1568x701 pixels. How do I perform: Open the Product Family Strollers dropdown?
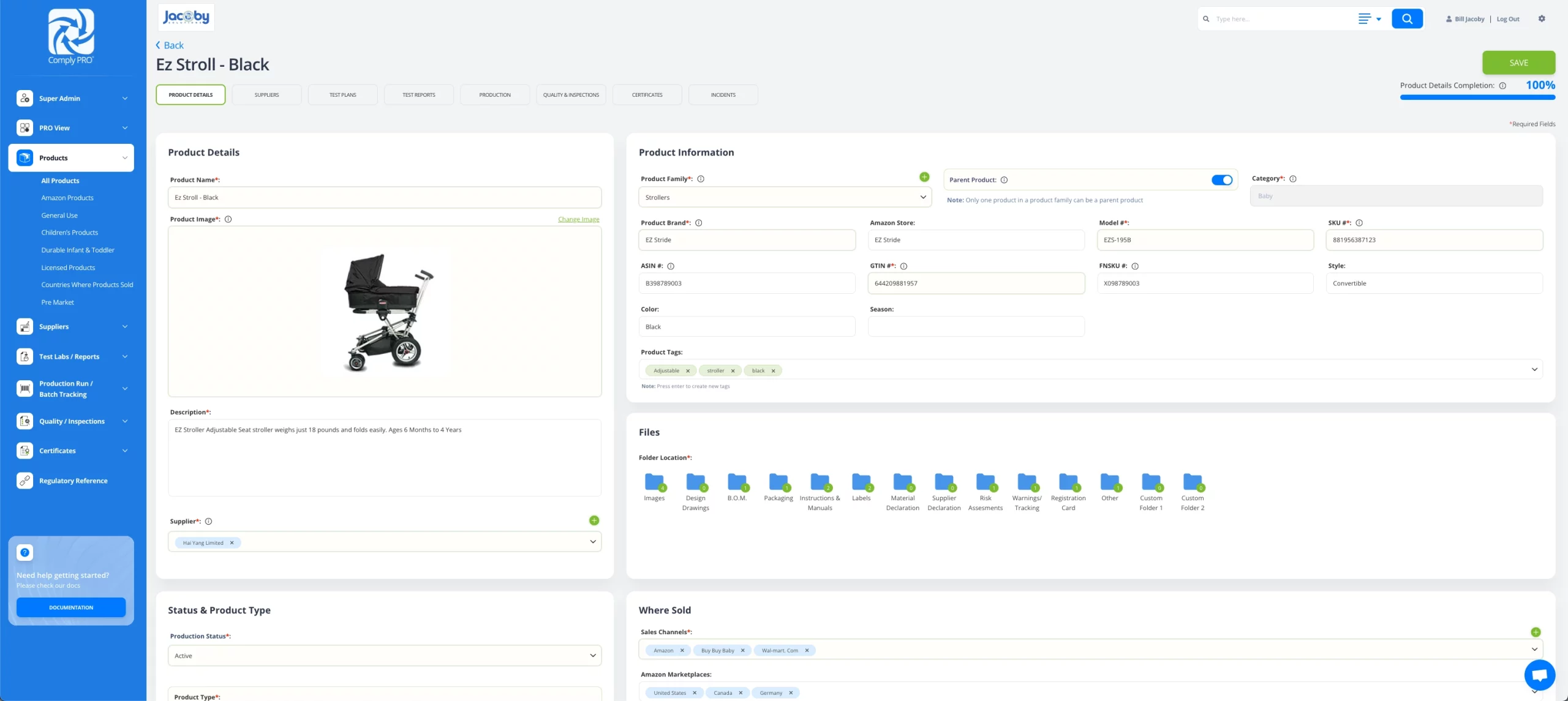pos(784,197)
